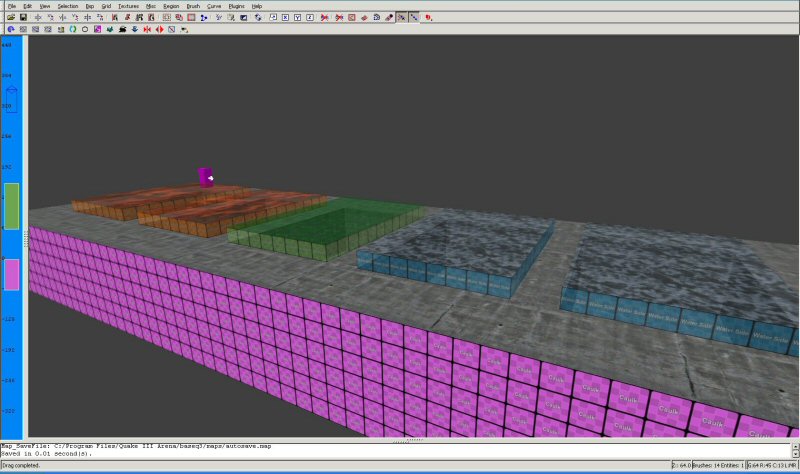Image resolution: width=800 pixels, height=474 pixels.
Task: Click the first flip-axis icon after Save
Action: click(x=39, y=17)
